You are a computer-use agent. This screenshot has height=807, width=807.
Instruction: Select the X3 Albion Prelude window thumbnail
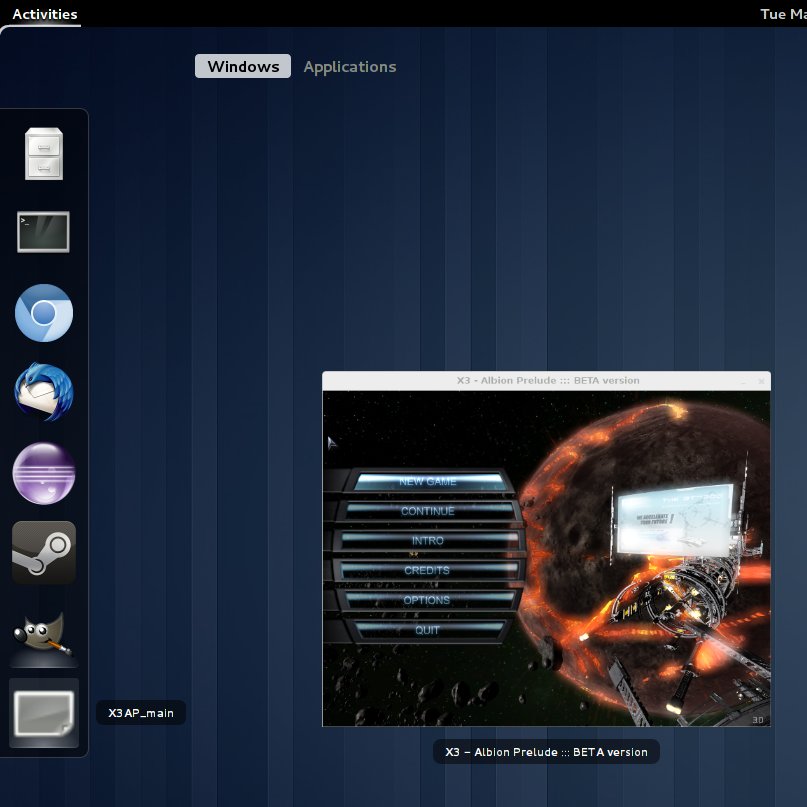coord(546,549)
